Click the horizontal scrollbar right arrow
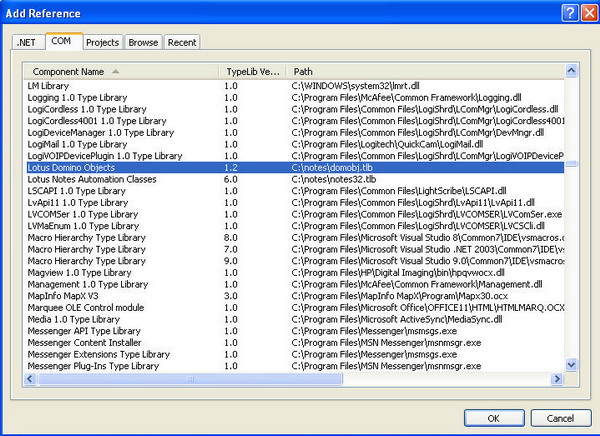The width and height of the screenshot is (600, 436). (557, 379)
